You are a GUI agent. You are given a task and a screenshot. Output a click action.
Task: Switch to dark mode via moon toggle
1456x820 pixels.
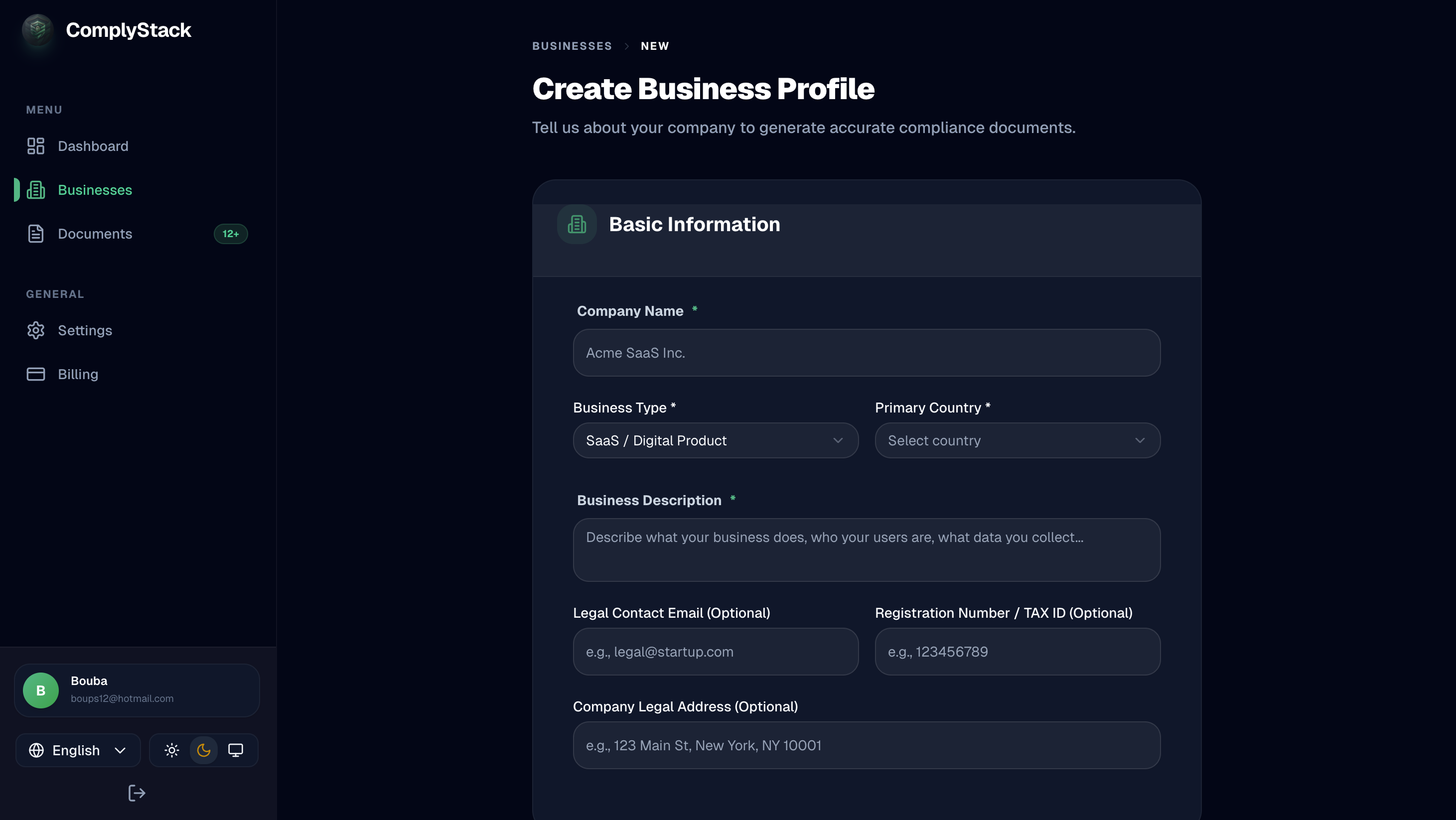pos(203,750)
